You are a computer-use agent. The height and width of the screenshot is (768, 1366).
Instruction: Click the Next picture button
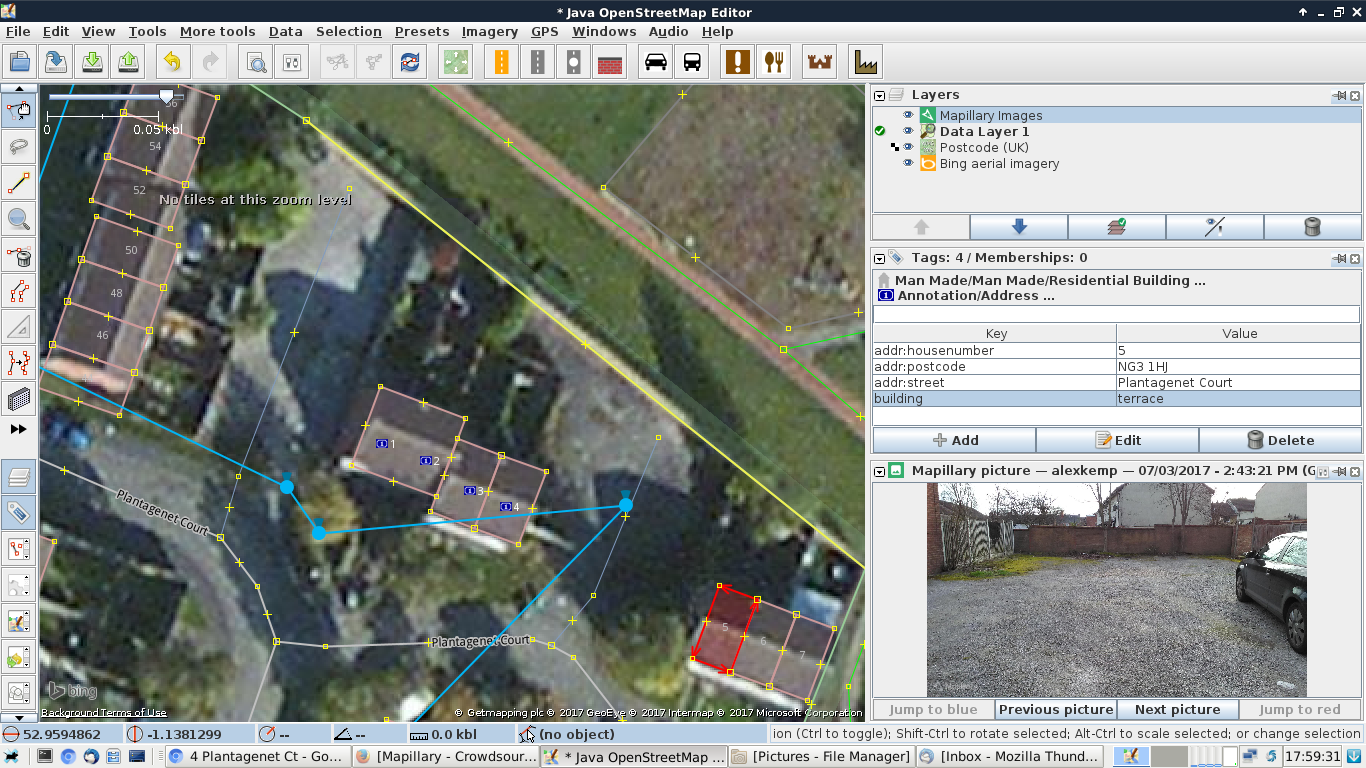tap(1177, 710)
